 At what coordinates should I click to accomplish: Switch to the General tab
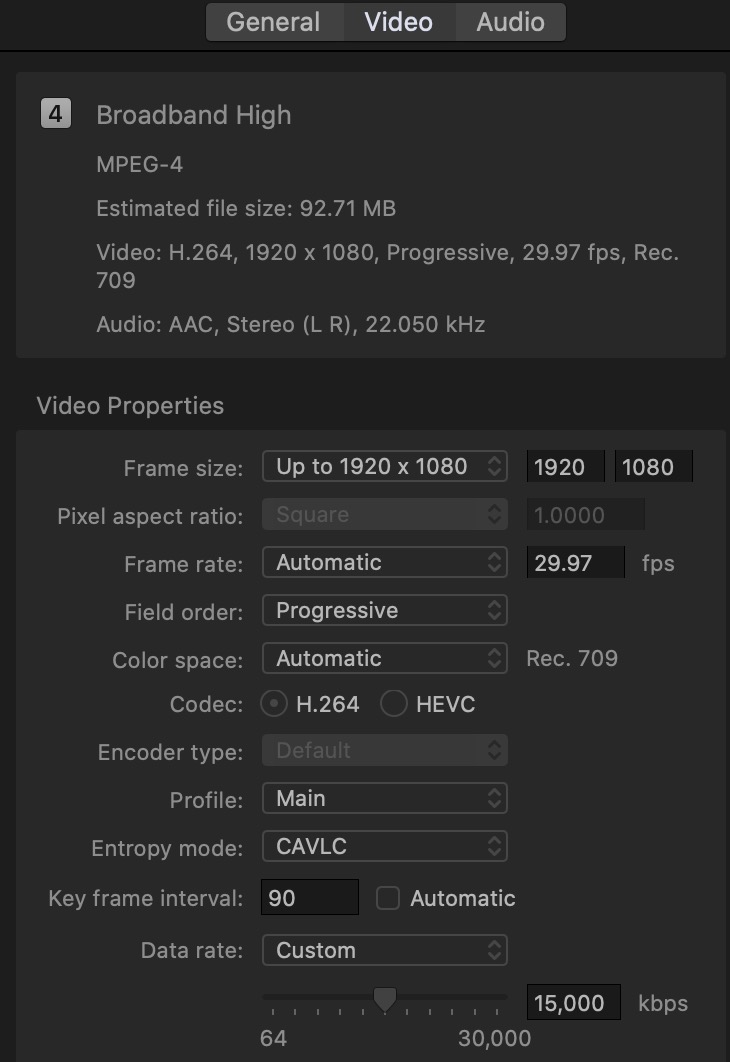[x=273, y=22]
